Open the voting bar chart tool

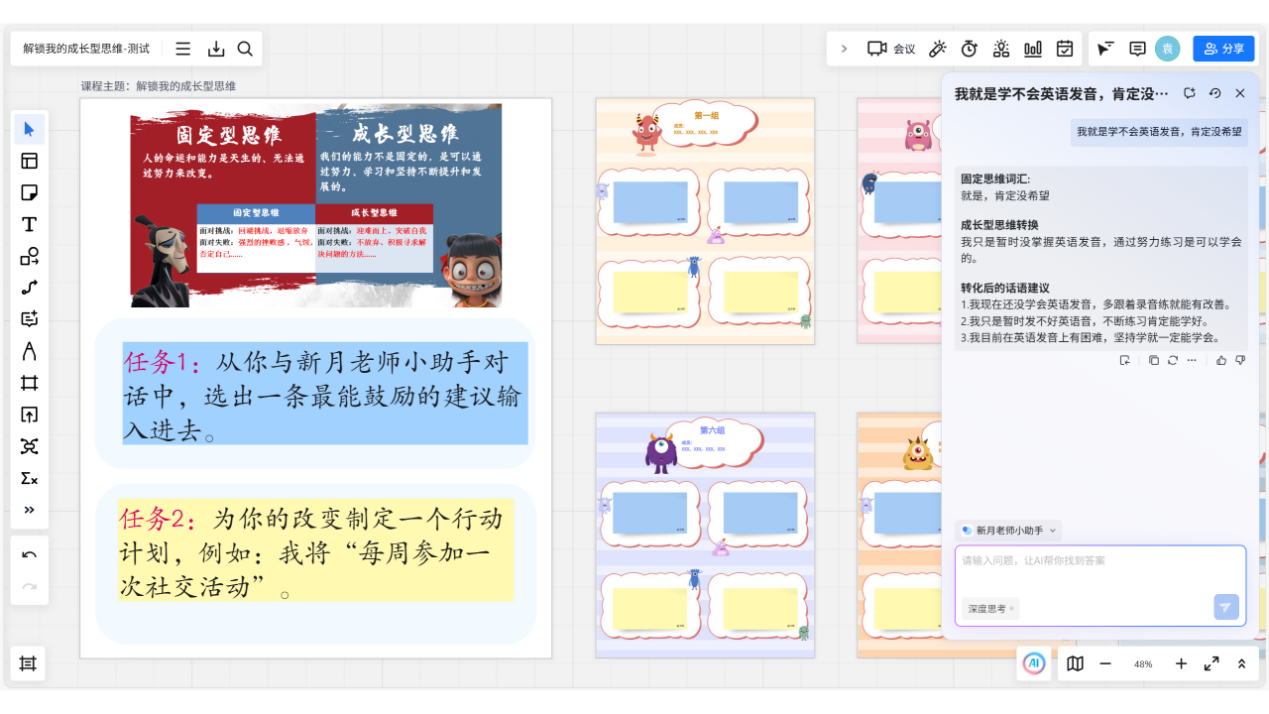click(x=1033, y=48)
